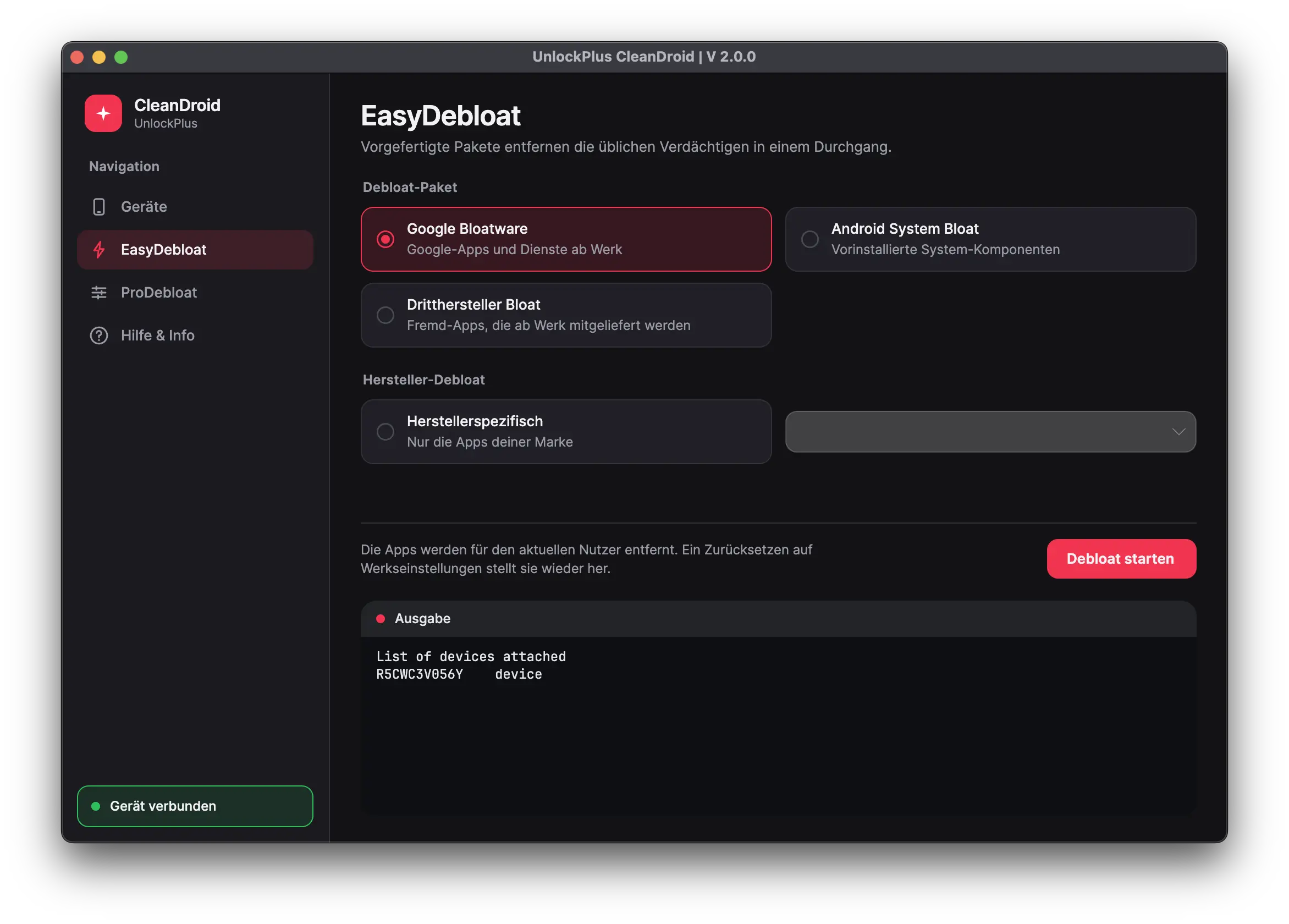
Task: Click the Gerät verbunden status indicator
Action: 195,806
